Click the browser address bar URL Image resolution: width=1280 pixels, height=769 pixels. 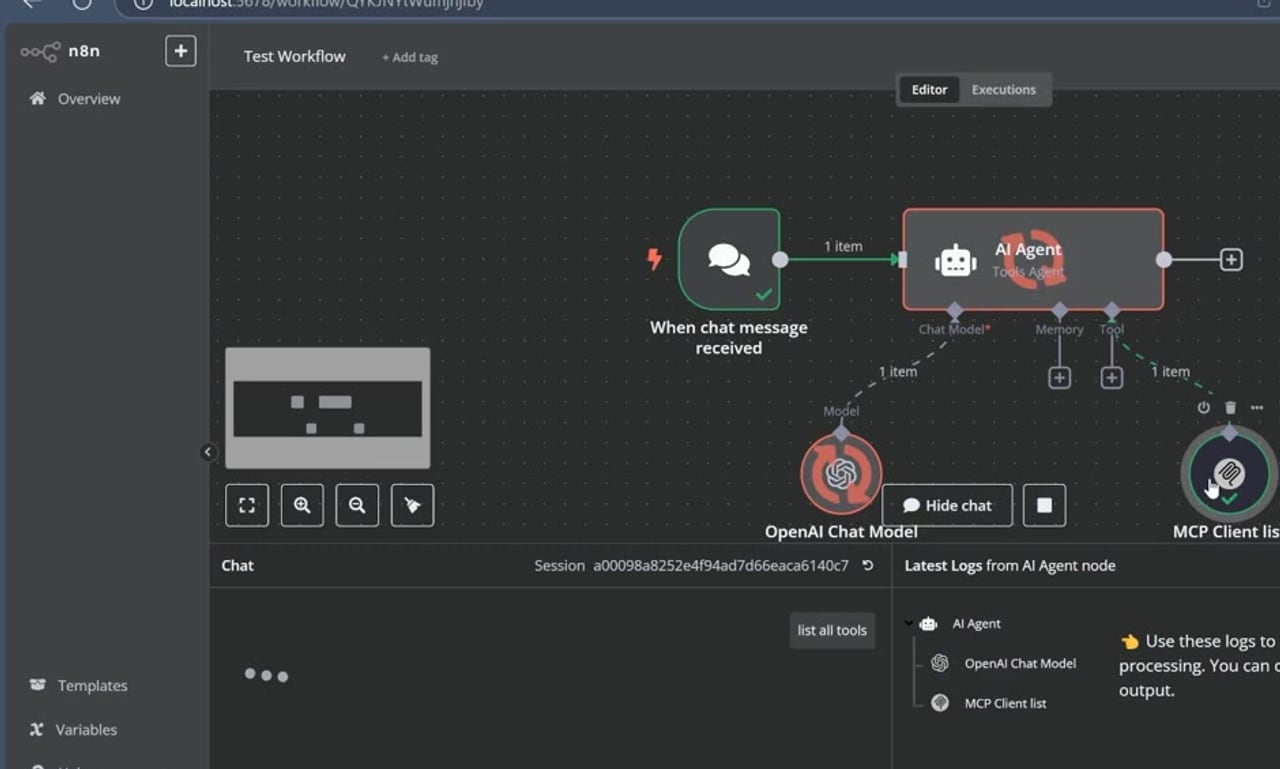pos(325,4)
